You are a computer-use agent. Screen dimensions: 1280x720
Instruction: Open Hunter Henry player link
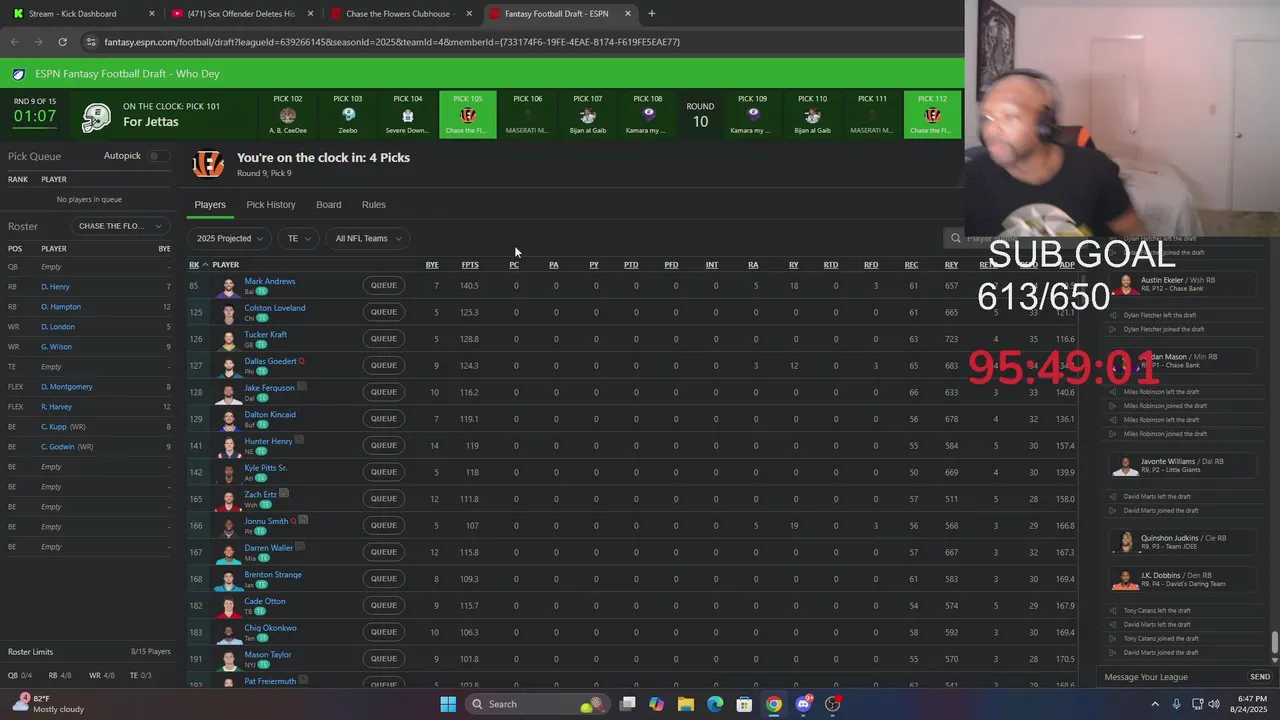(x=268, y=441)
